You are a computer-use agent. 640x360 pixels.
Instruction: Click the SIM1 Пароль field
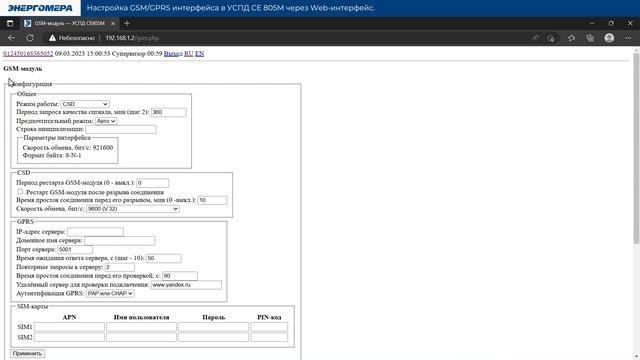point(213,327)
